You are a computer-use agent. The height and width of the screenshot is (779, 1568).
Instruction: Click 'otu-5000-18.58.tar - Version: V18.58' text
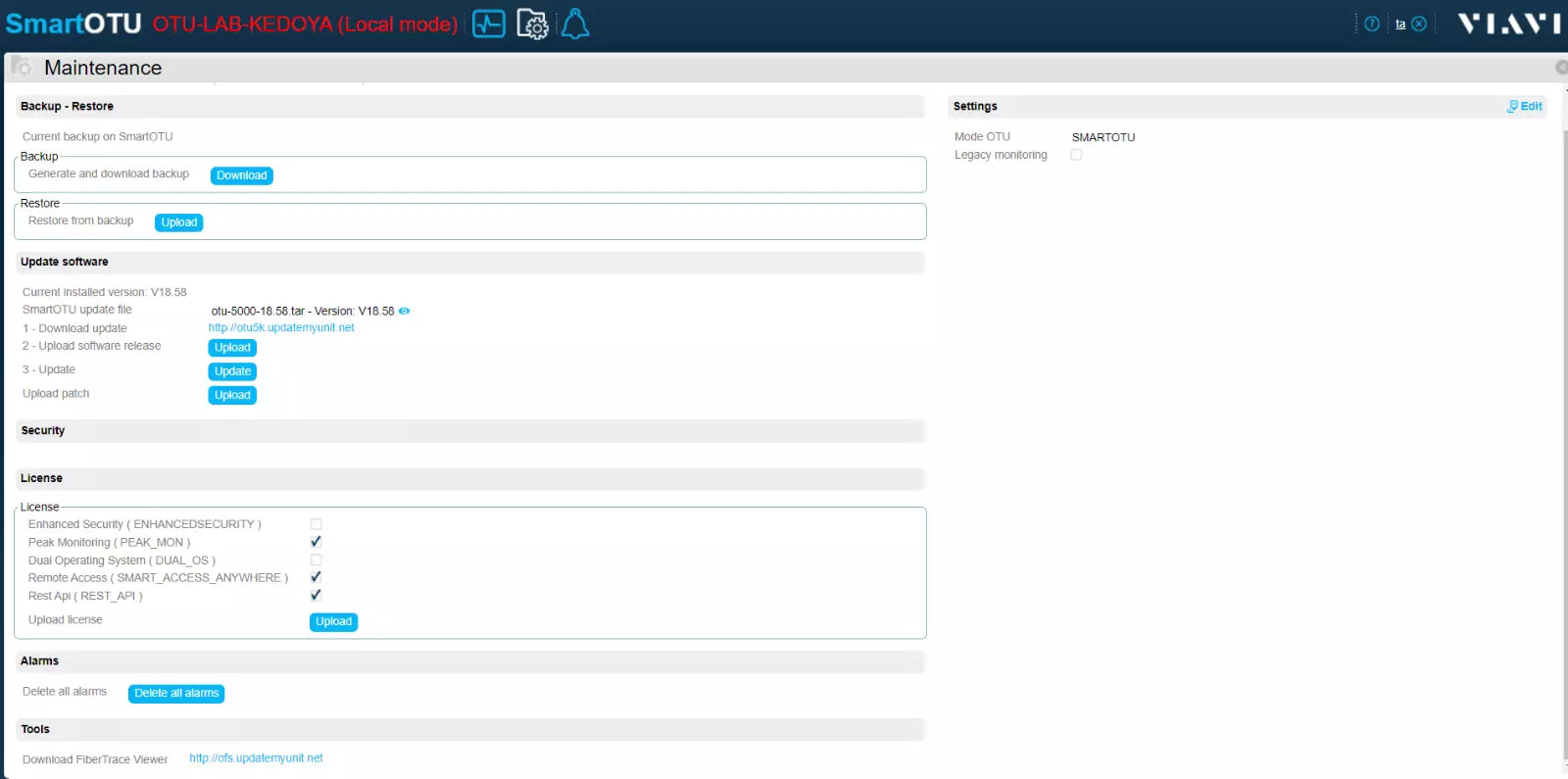303,311
